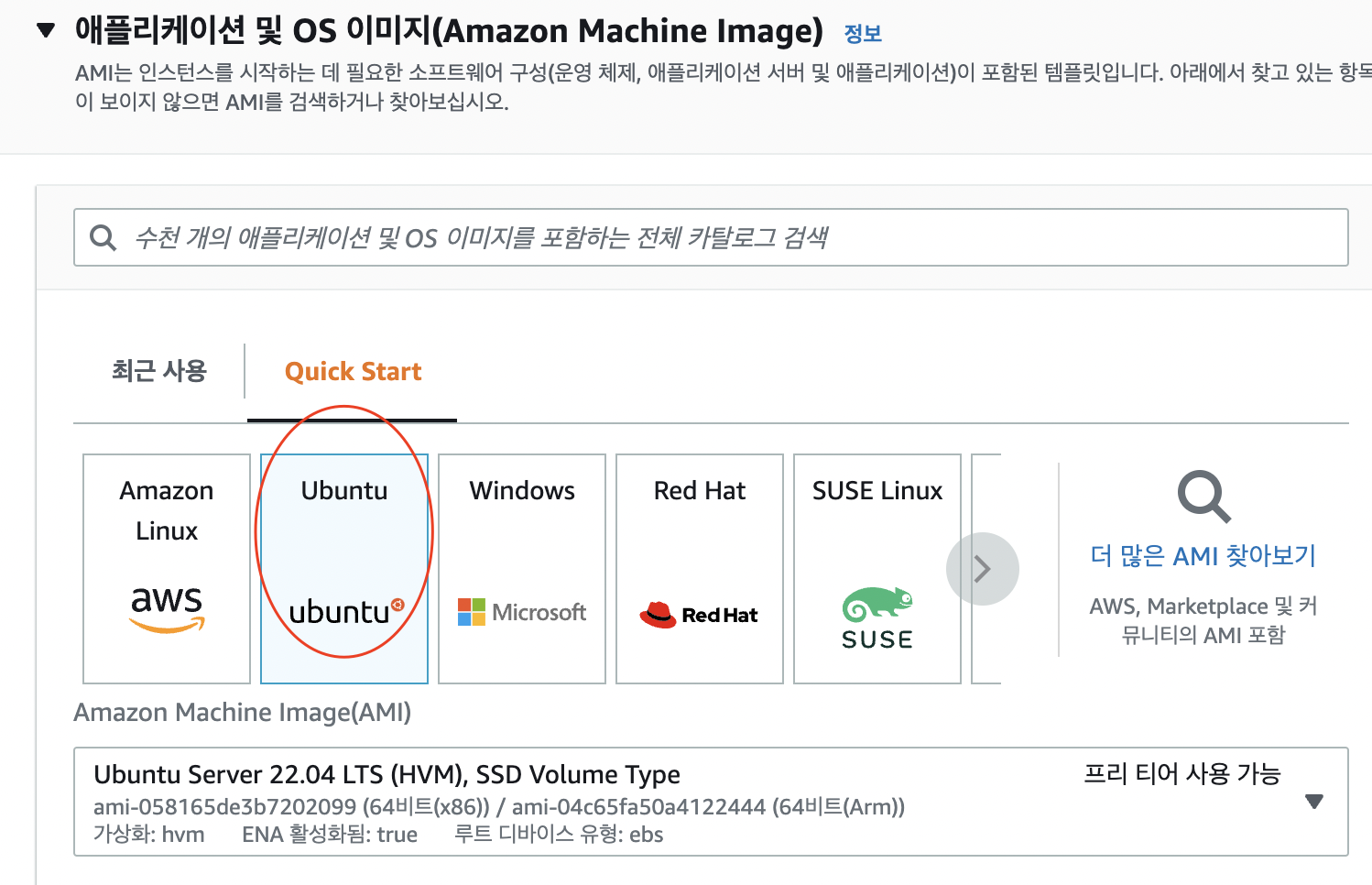The height and width of the screenshot is (885, 1372).
Task: Click the SUSE chameleon logo
Action: point(877,618)
